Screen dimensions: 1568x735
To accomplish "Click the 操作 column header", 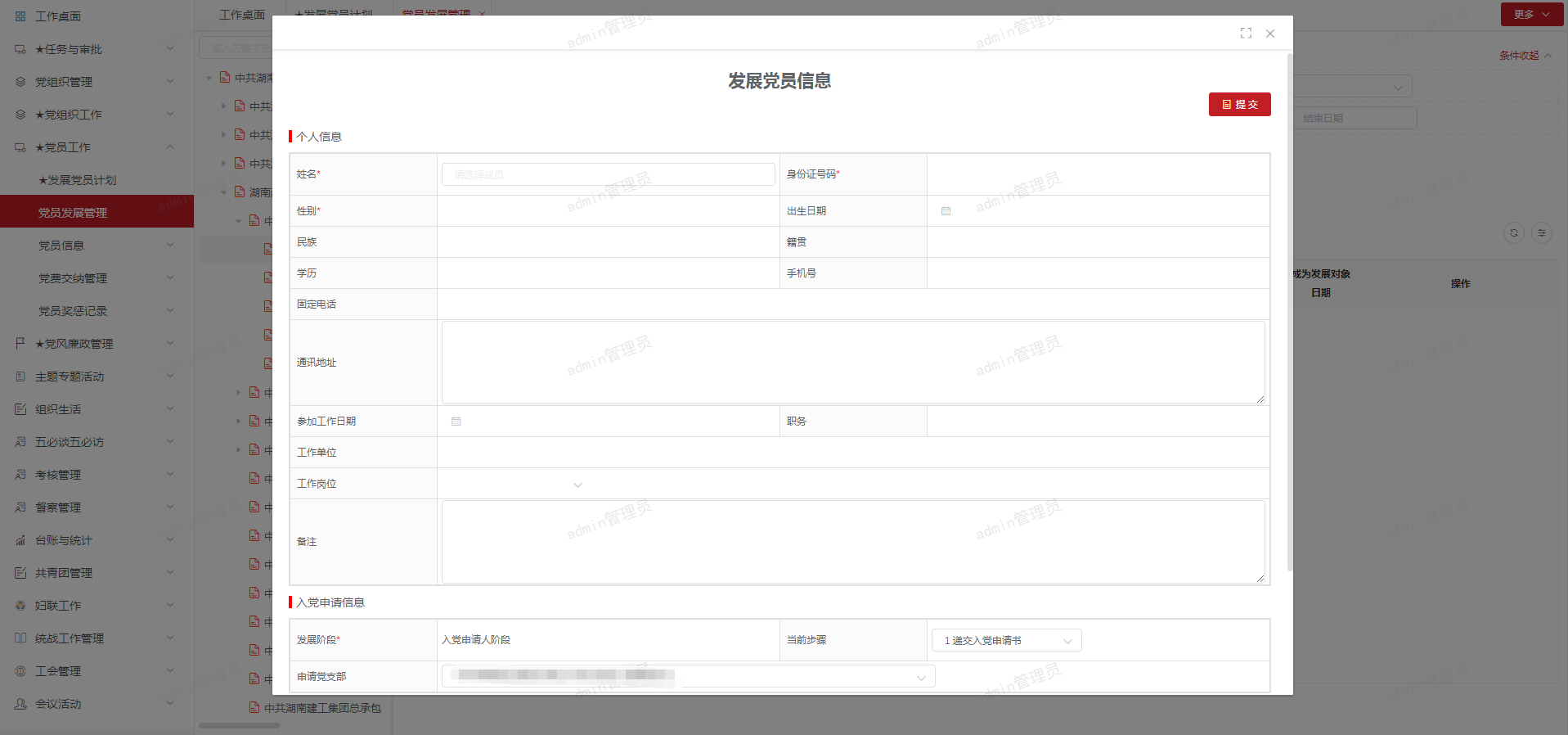I will coord(1461,283).
